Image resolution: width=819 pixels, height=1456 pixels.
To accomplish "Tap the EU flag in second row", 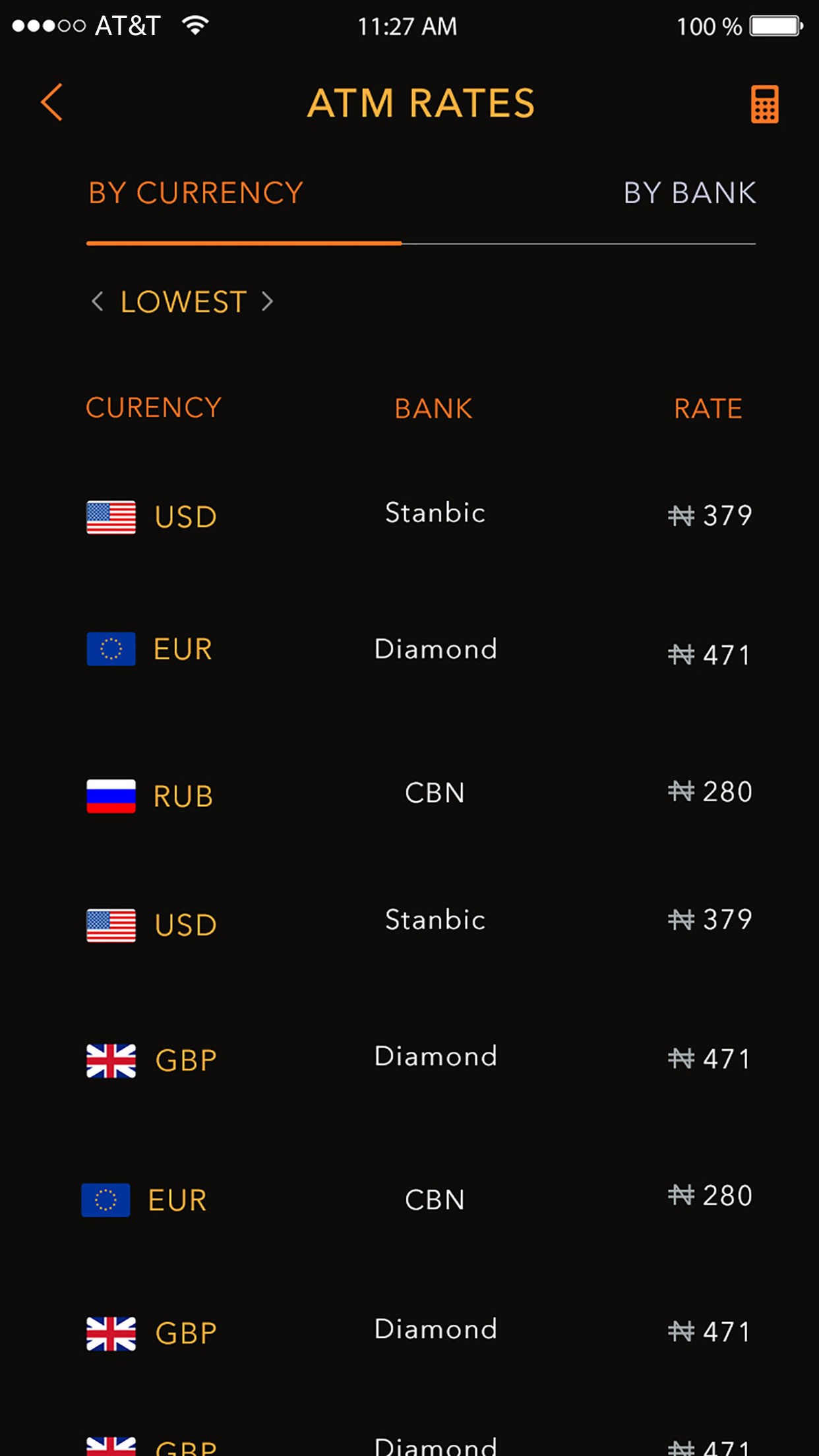I will pos(111,649).
